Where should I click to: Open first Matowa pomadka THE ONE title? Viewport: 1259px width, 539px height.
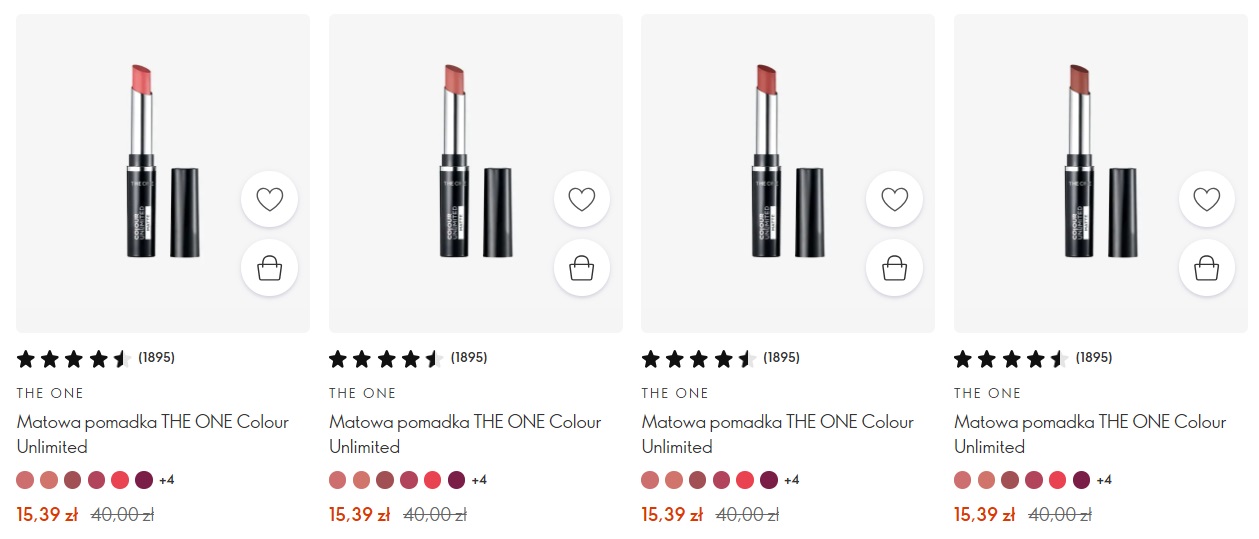tap(153, 434)
